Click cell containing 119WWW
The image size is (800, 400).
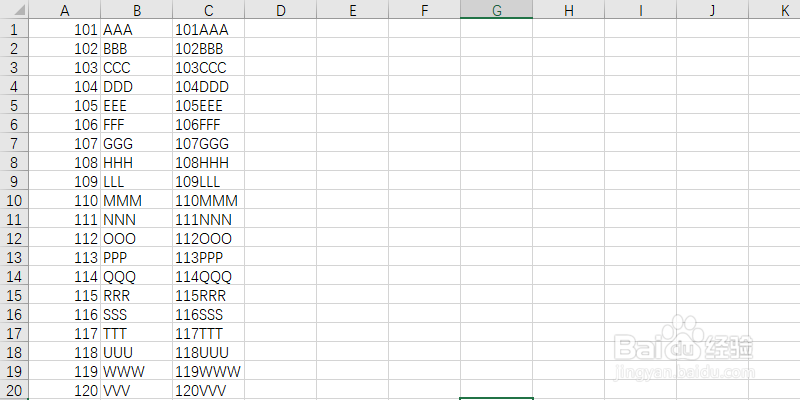(209, 370)
